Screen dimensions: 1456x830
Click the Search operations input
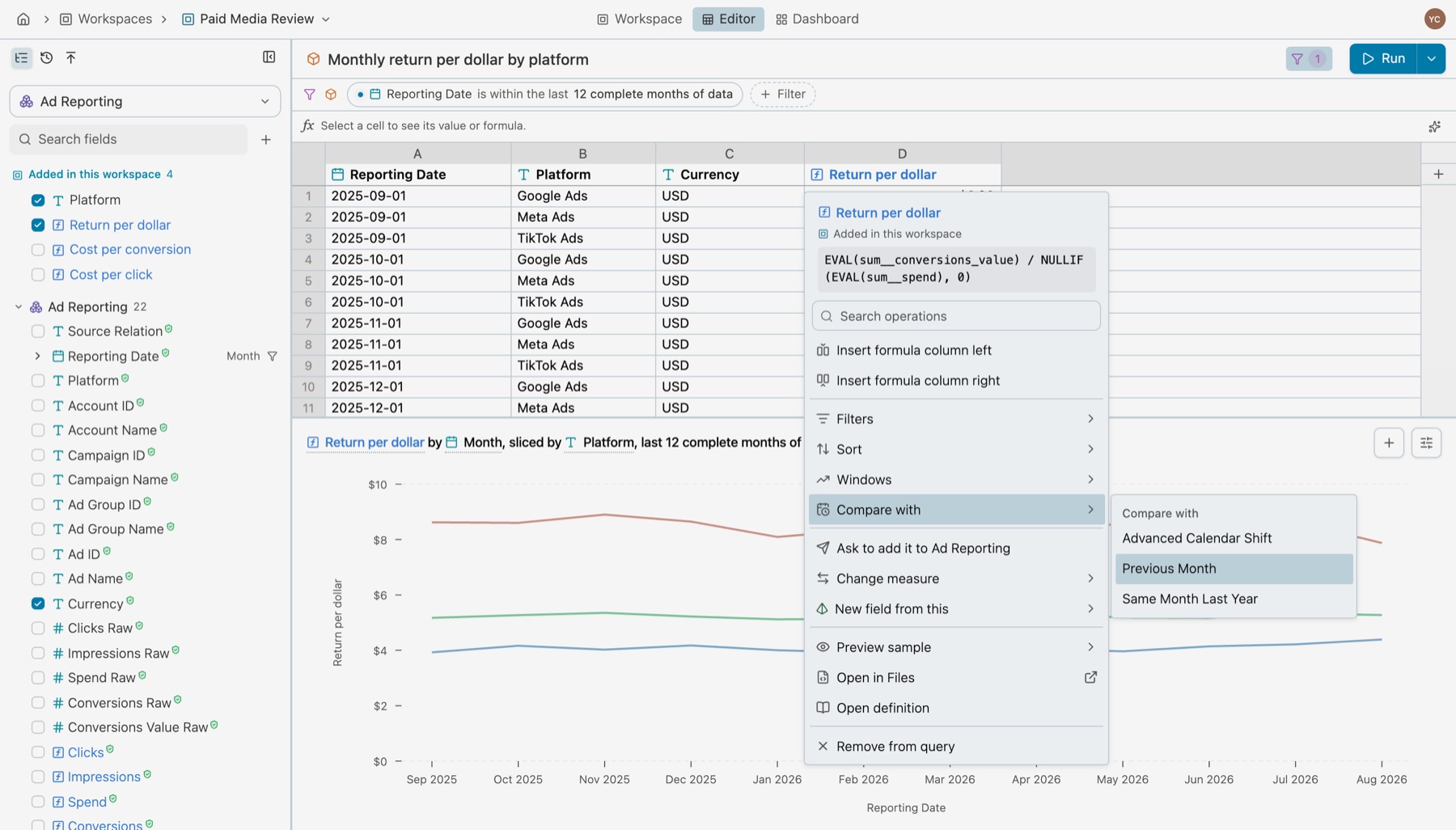pos(956,316)
